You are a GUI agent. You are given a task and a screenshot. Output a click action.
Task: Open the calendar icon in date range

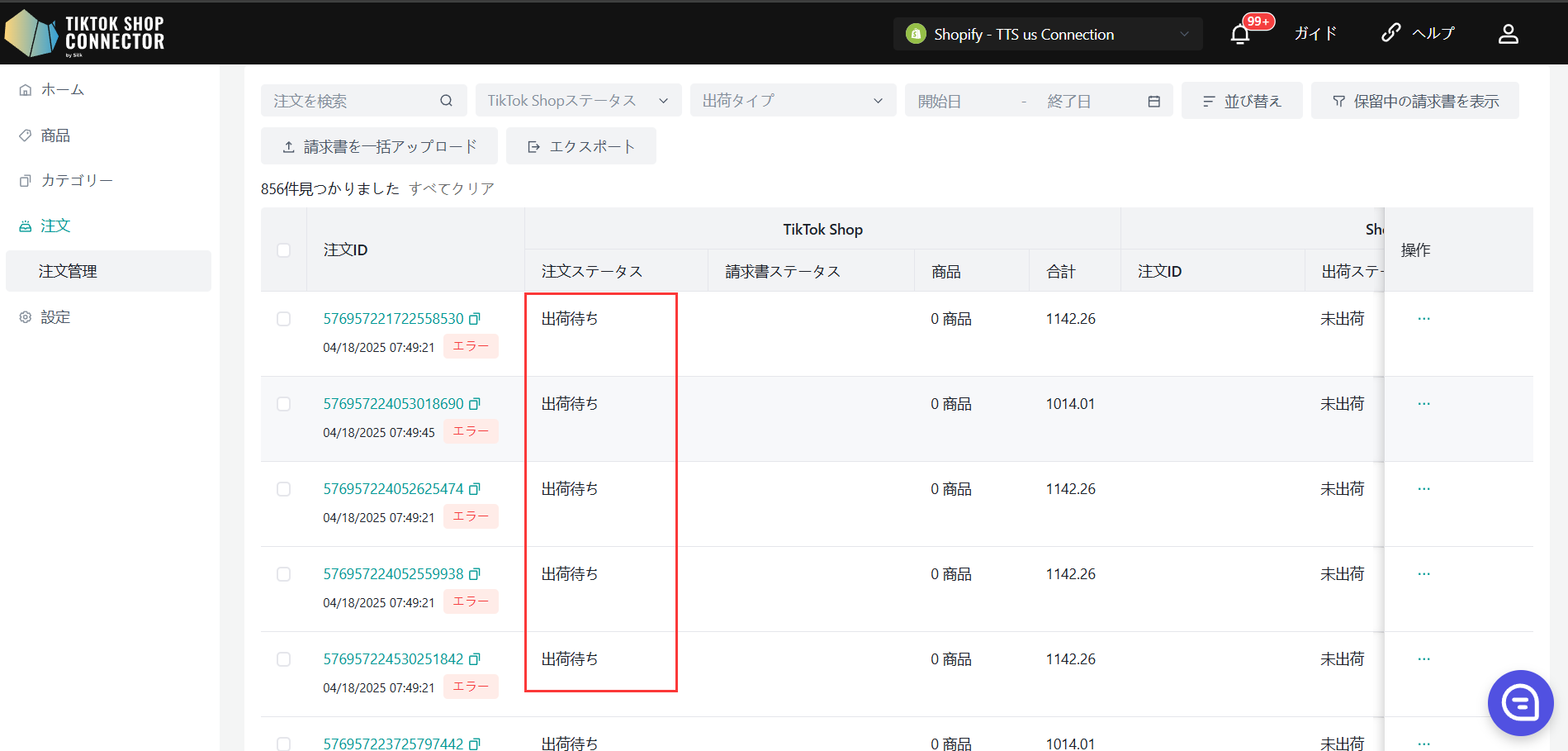pyautogui.click(x=1153, y=101)
